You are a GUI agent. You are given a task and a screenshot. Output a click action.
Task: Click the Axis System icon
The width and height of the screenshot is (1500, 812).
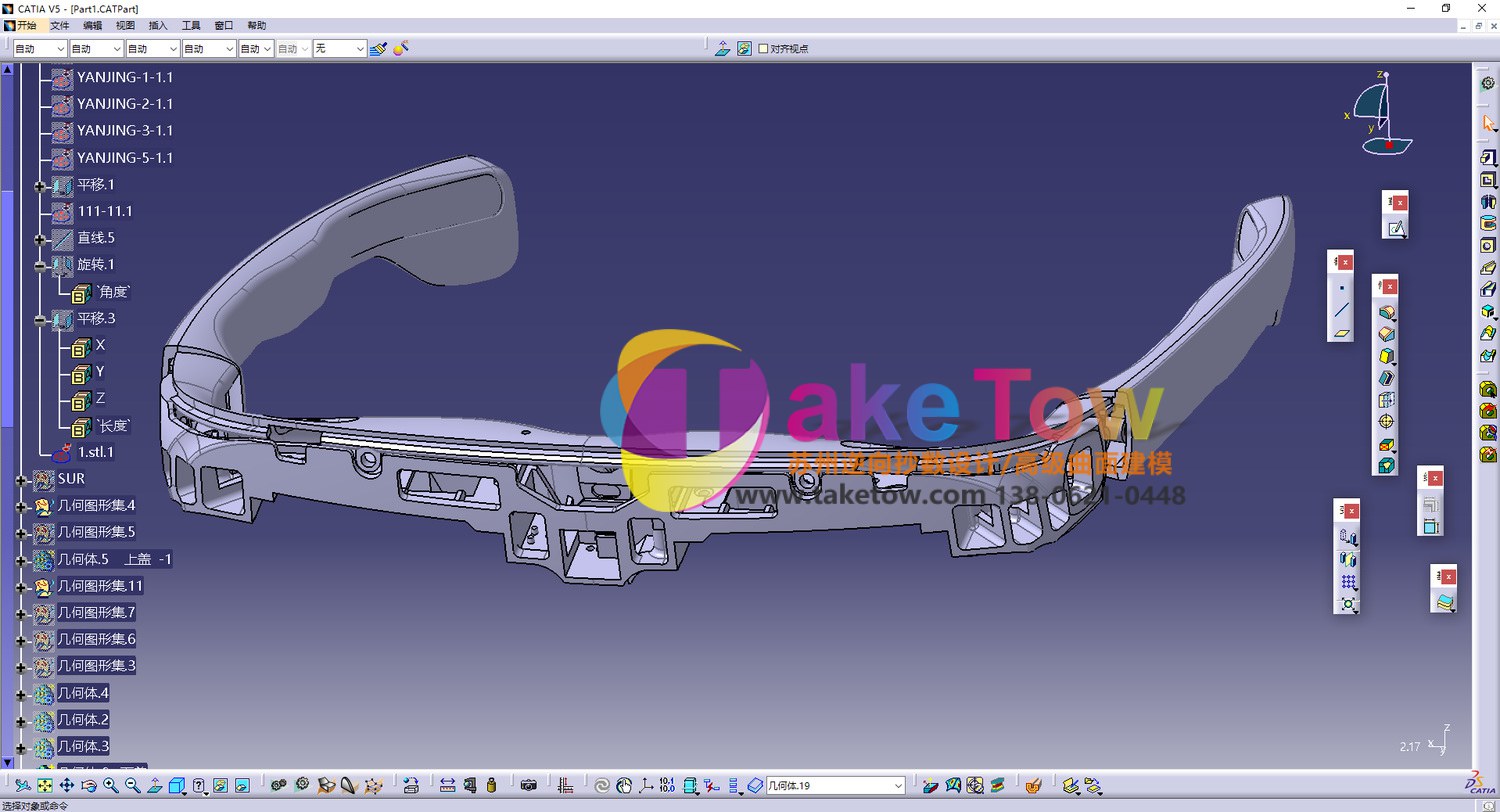tap(646, 786)
